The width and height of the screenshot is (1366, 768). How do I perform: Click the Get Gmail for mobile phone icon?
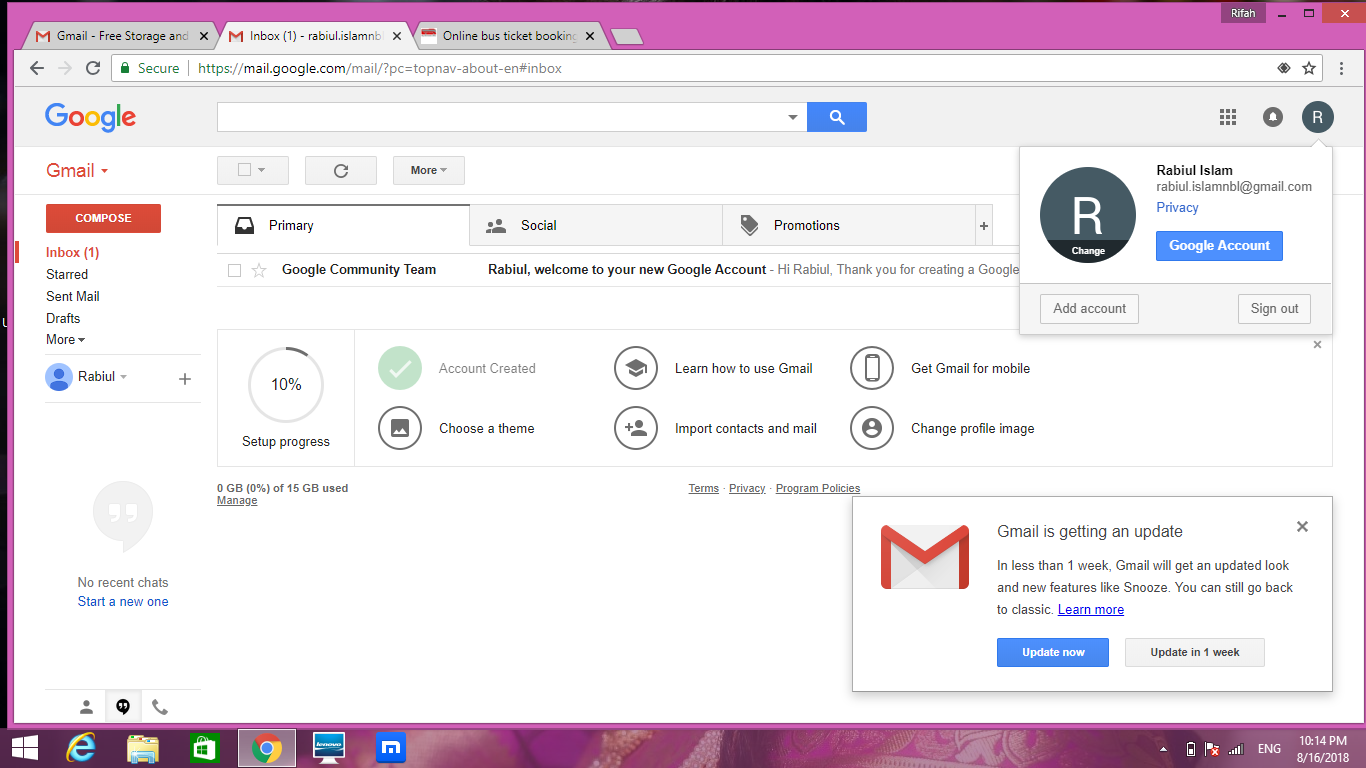872,368
